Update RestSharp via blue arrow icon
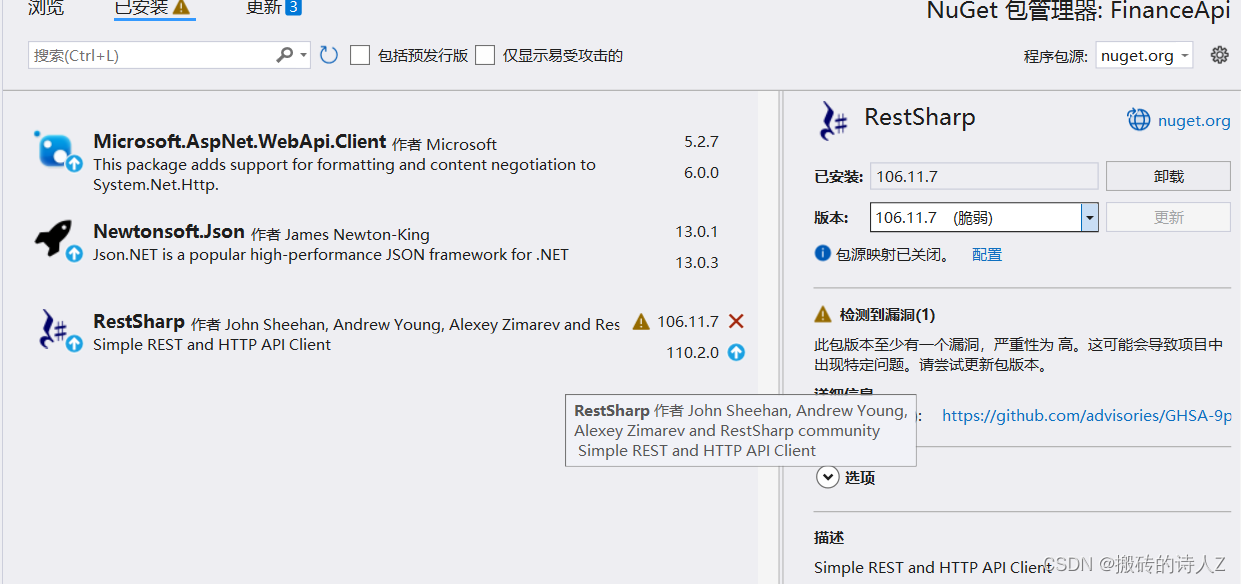The image size is (1241, 584). tap(736, 352)
